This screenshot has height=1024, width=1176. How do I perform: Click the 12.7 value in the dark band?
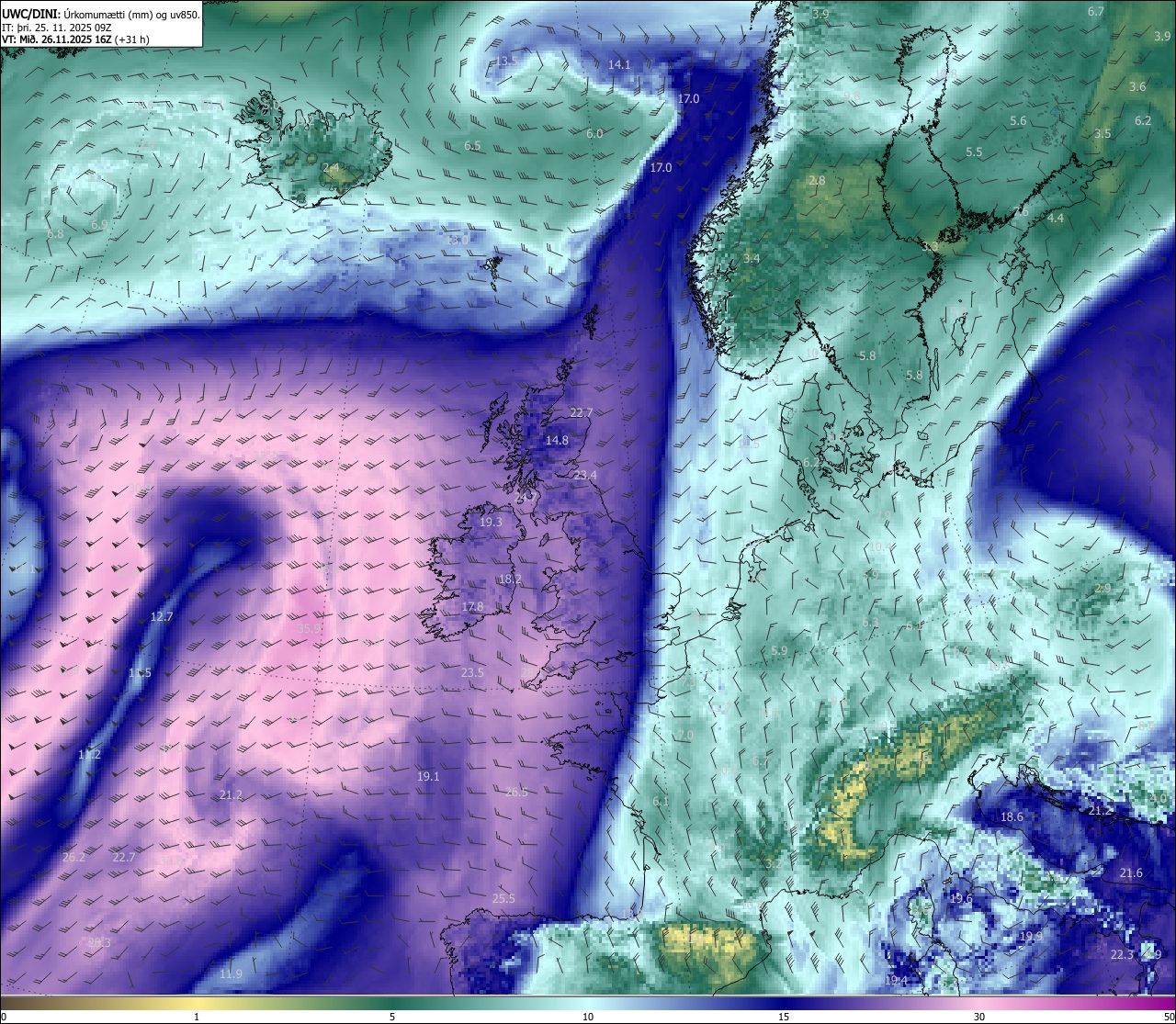162,616
